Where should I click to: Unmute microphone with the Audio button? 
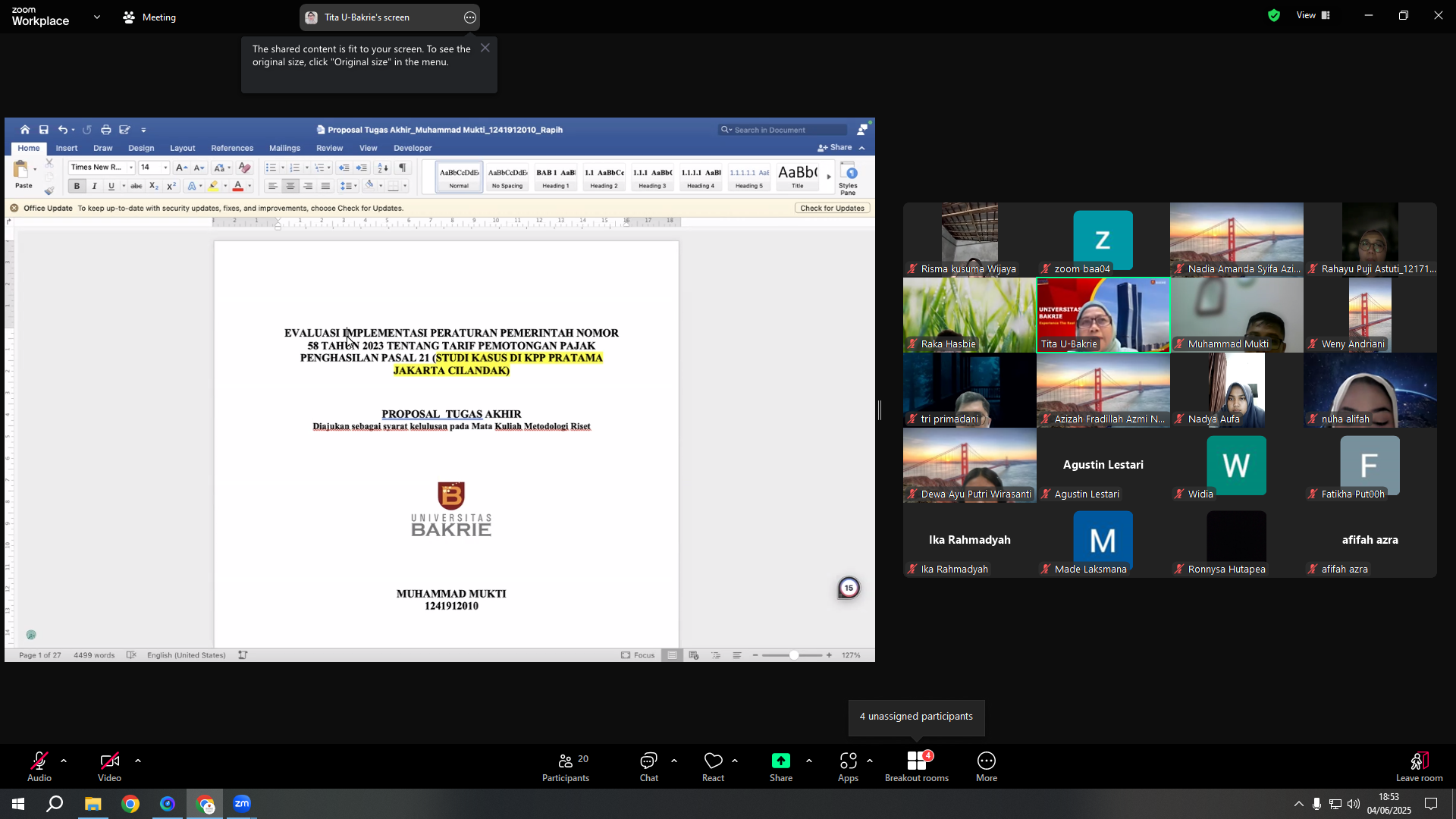tap(39, 767)
